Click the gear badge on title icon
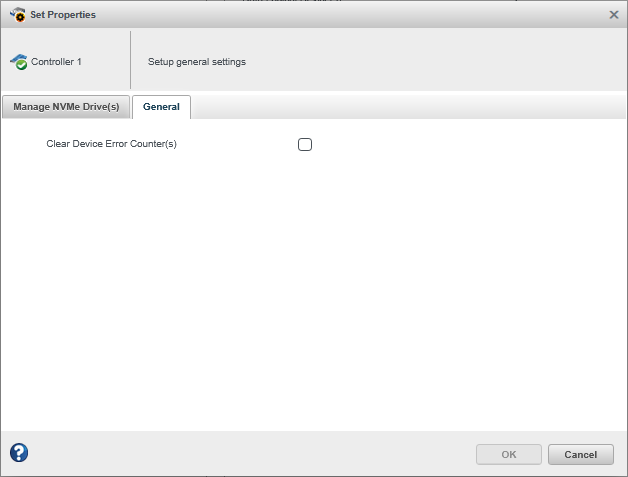 pyautogui.click(x=20, y=17)
